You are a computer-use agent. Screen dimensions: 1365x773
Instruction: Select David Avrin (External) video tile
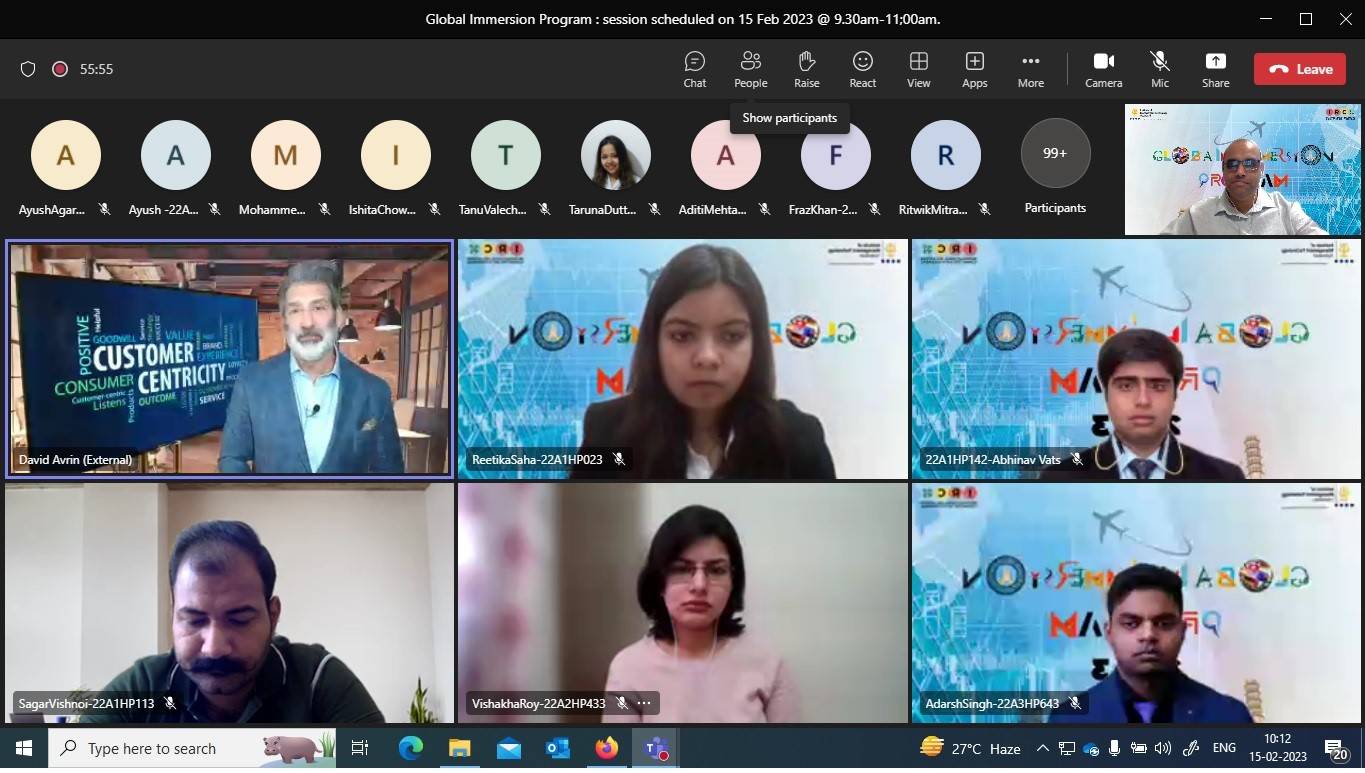click(x=230, y=359)
